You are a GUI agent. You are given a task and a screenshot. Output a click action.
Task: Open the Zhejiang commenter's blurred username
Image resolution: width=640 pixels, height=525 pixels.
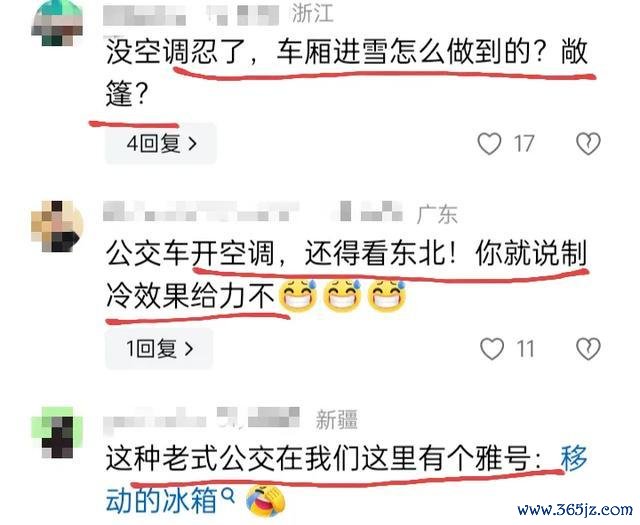pyautogui.click(x=191, y=15)
